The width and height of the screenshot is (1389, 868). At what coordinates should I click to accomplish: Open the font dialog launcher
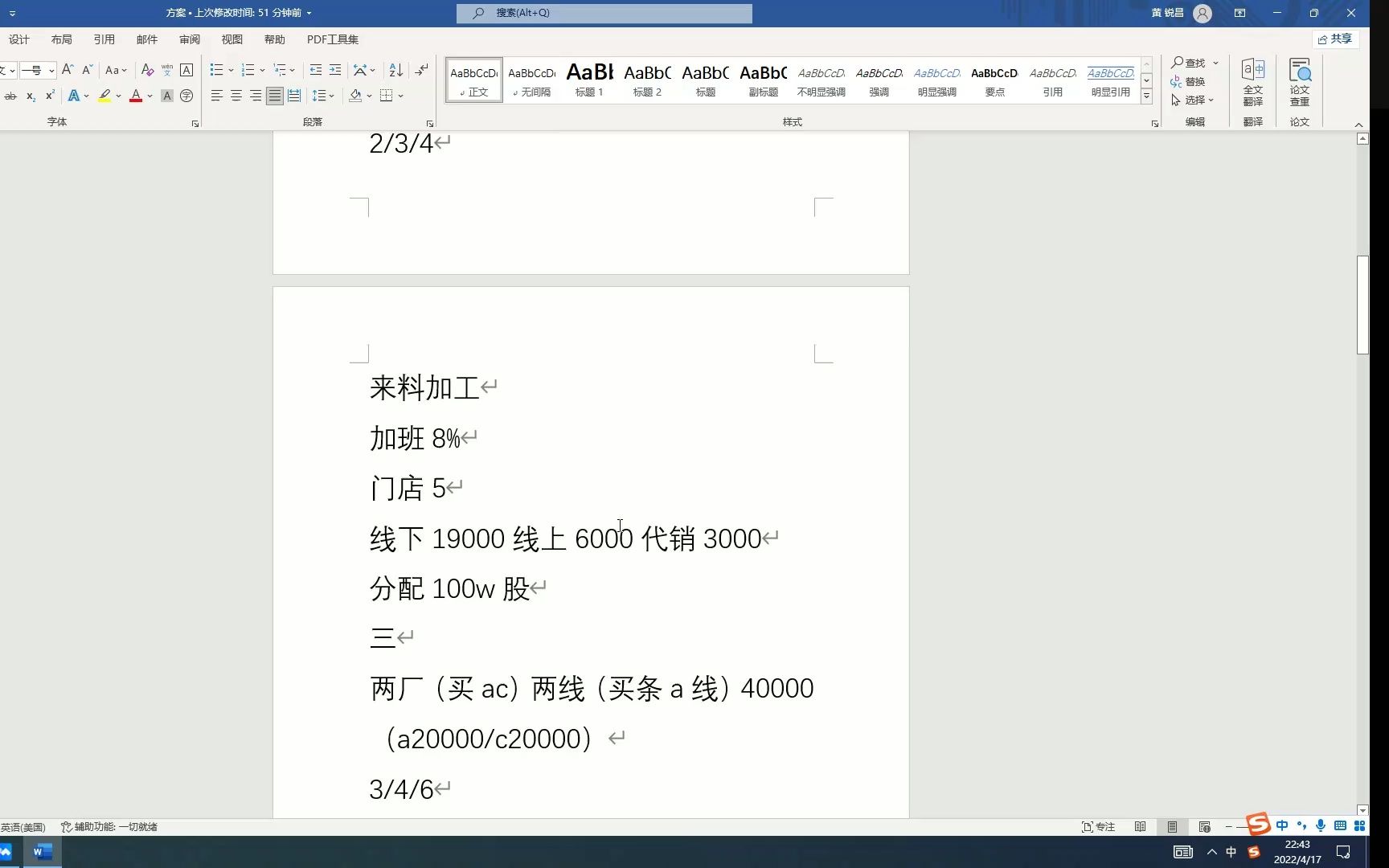[x=195, y=124]
